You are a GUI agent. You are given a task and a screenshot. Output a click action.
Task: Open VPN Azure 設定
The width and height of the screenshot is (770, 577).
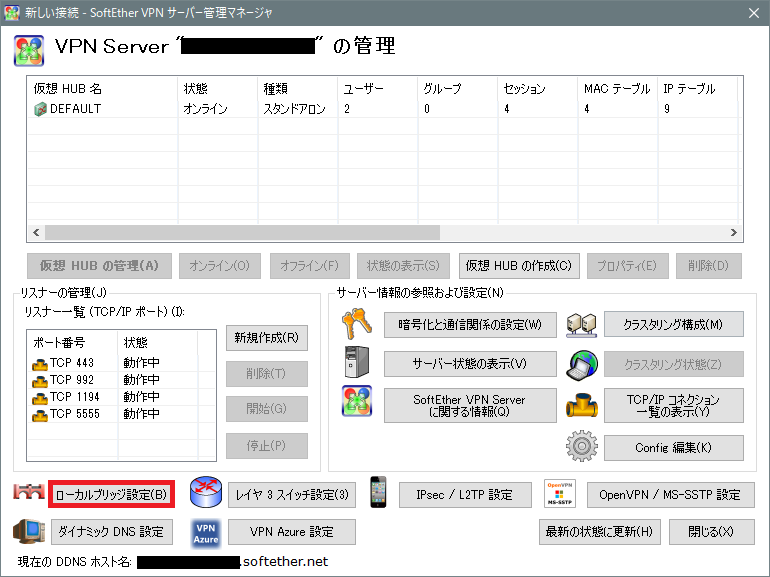click(x=292, y=532)
